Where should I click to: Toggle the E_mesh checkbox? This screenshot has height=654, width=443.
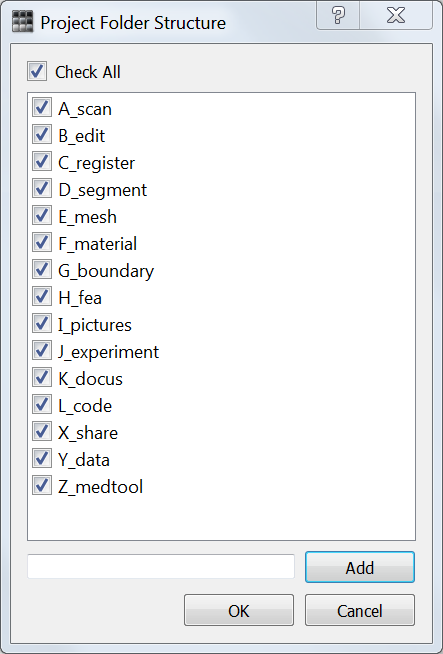[42, 216]
